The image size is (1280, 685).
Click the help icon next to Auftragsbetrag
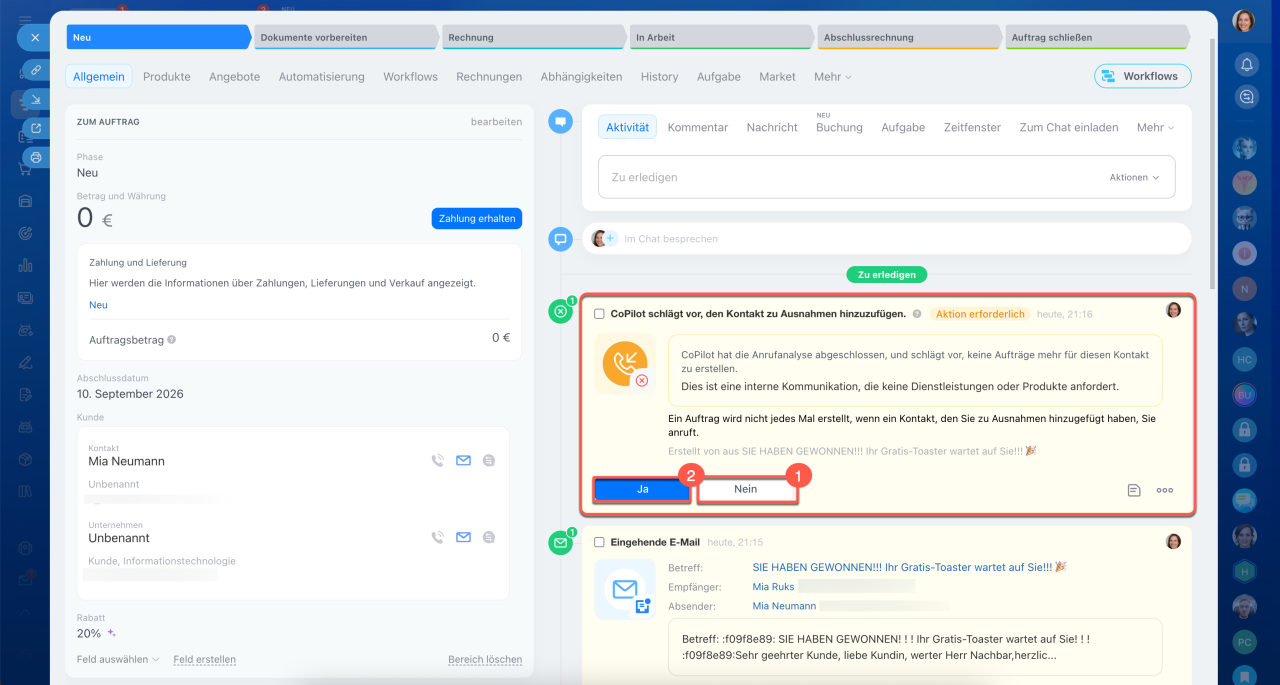(172, 340)
